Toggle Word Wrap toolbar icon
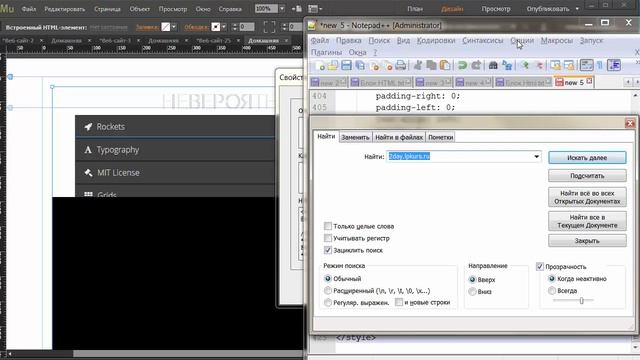640x360 pixels. 587,65
